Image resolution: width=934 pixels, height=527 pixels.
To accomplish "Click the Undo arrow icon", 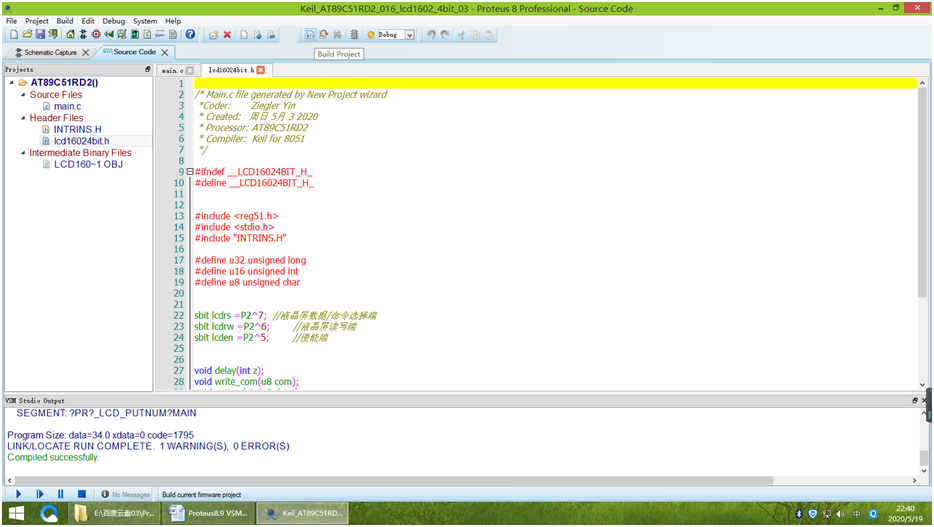I will pos(431,35).
